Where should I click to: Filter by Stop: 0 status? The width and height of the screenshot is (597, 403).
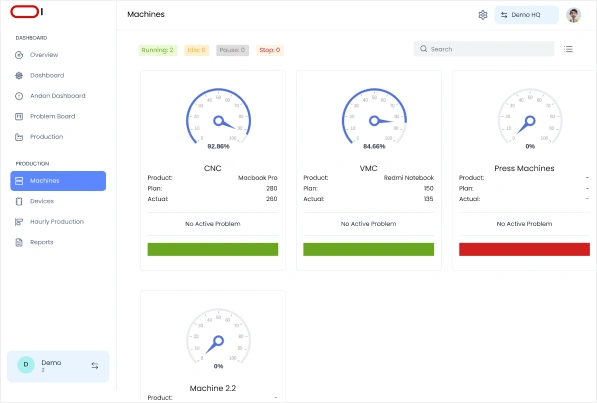270,50
